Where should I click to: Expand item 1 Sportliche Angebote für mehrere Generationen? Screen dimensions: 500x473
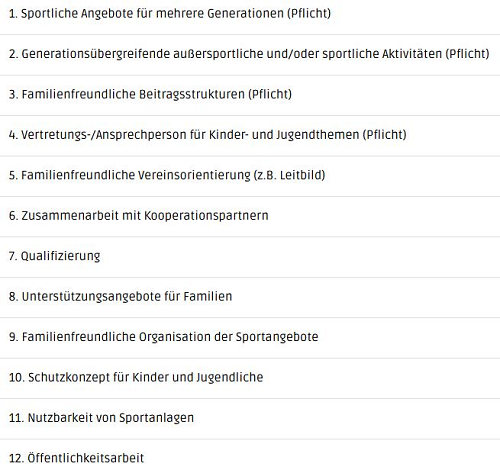pyautogui.click(x=250, y=14)
